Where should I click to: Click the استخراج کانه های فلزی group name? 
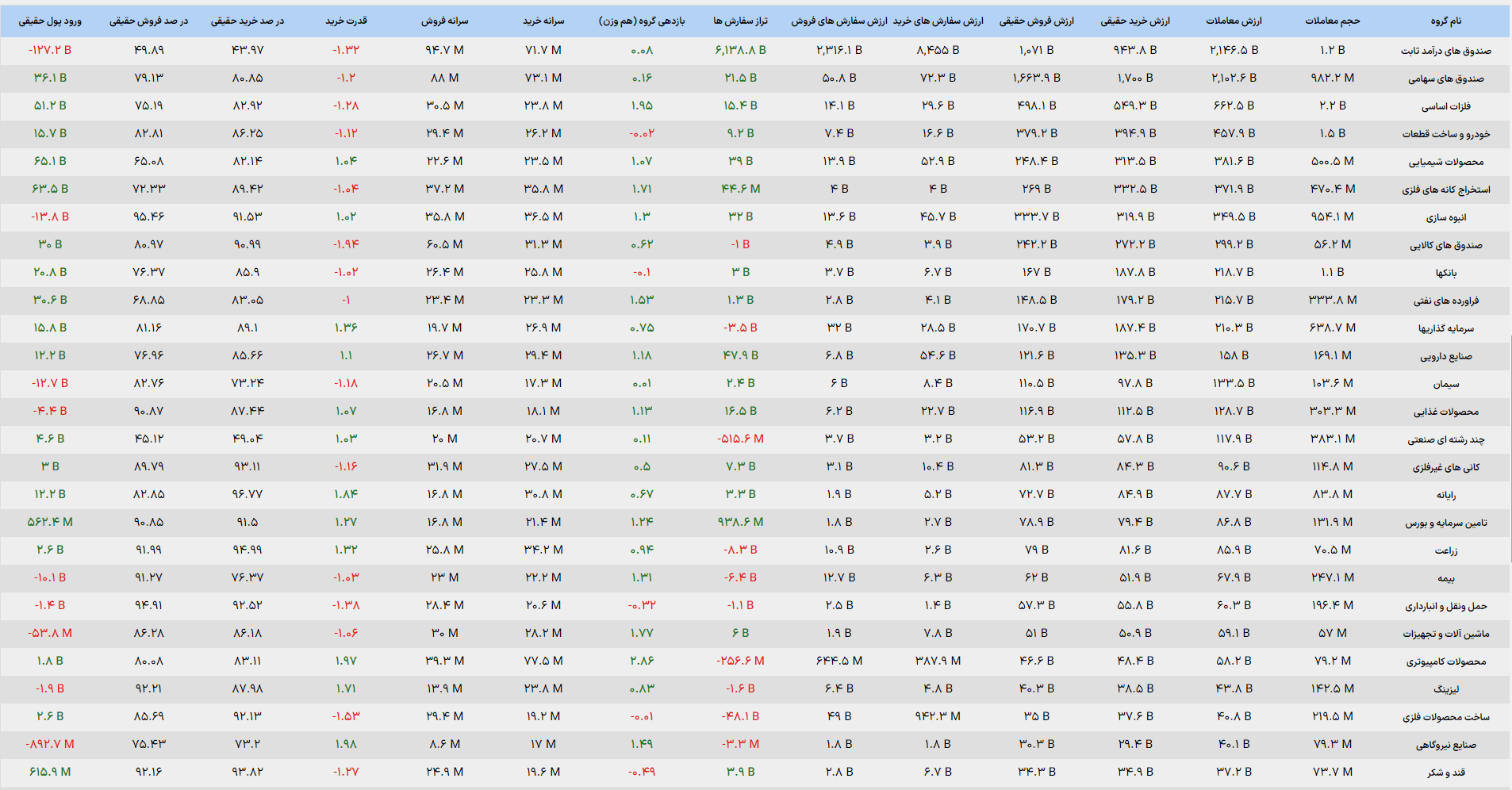tap(1445, 190)
